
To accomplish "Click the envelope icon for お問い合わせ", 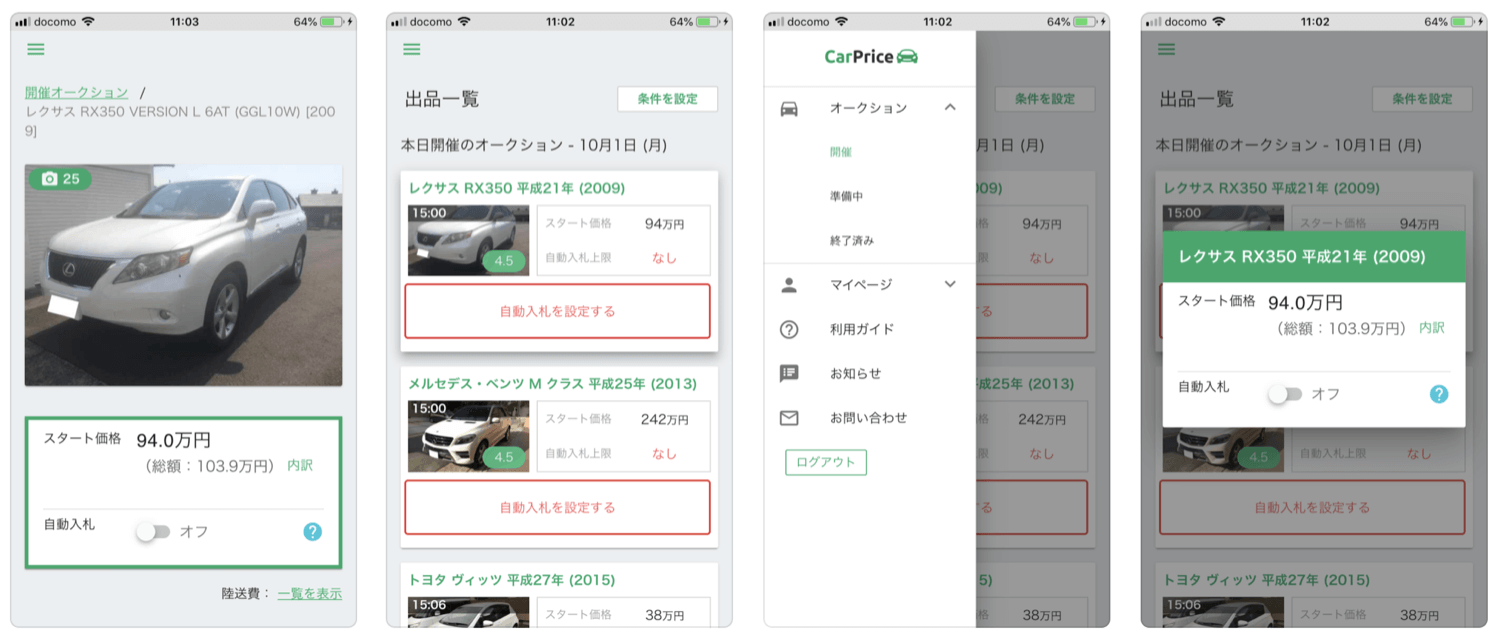I will coord(789,418).
